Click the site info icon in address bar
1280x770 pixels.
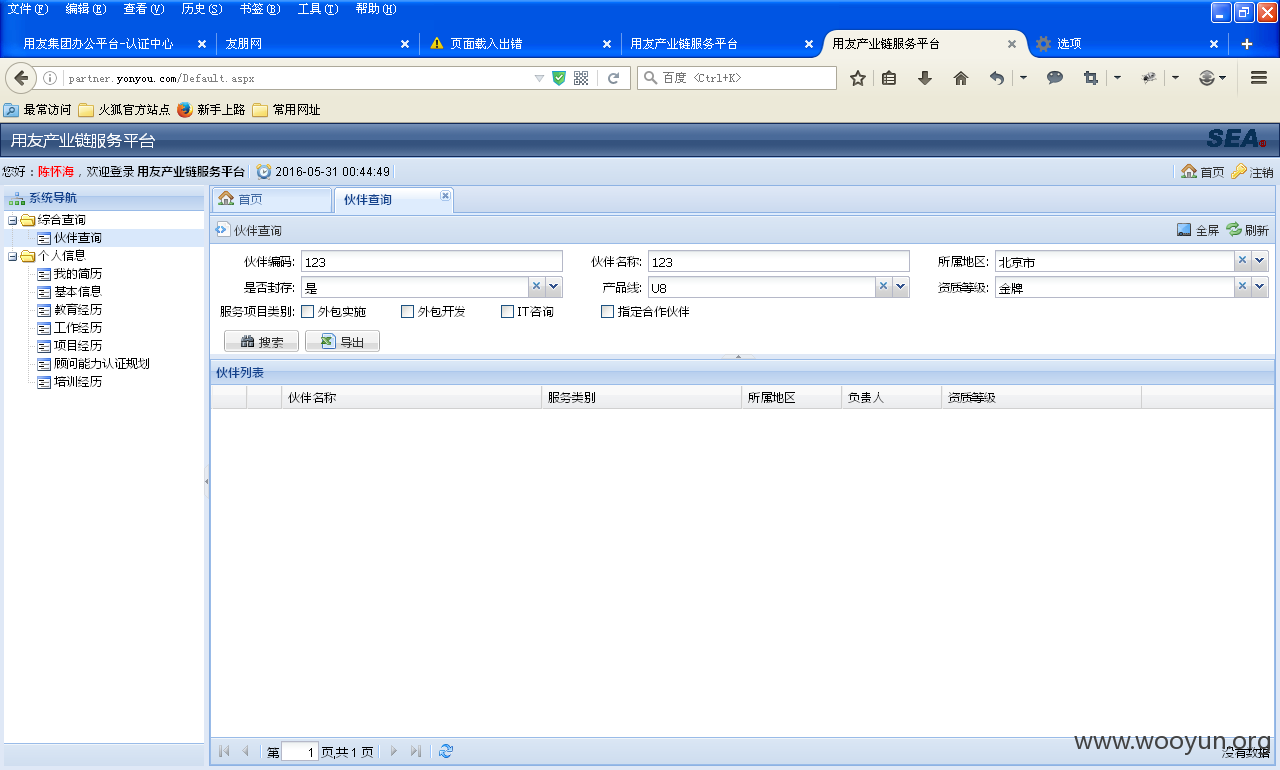point(50,78)
